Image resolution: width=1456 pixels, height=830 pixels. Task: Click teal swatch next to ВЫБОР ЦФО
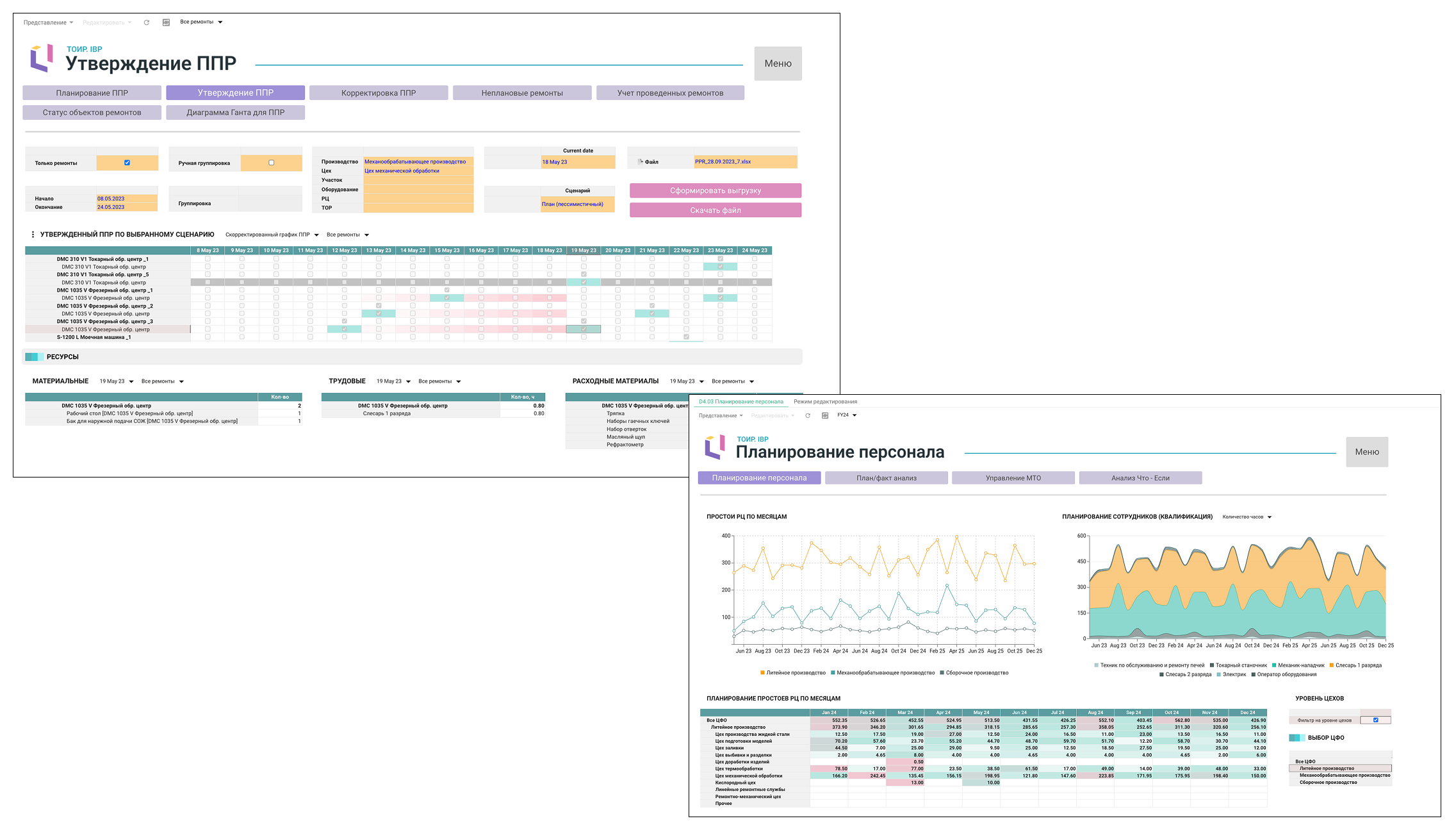tap(1296, 738)
